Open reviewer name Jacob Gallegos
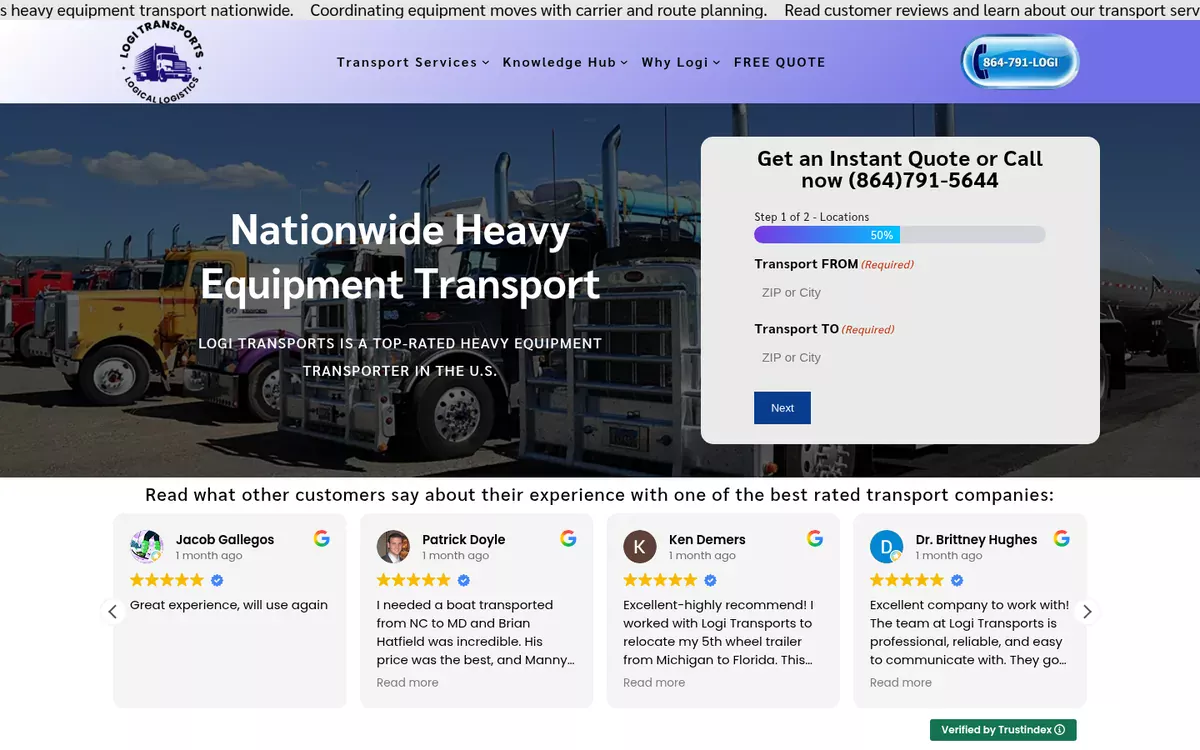 tap(225, 539)
